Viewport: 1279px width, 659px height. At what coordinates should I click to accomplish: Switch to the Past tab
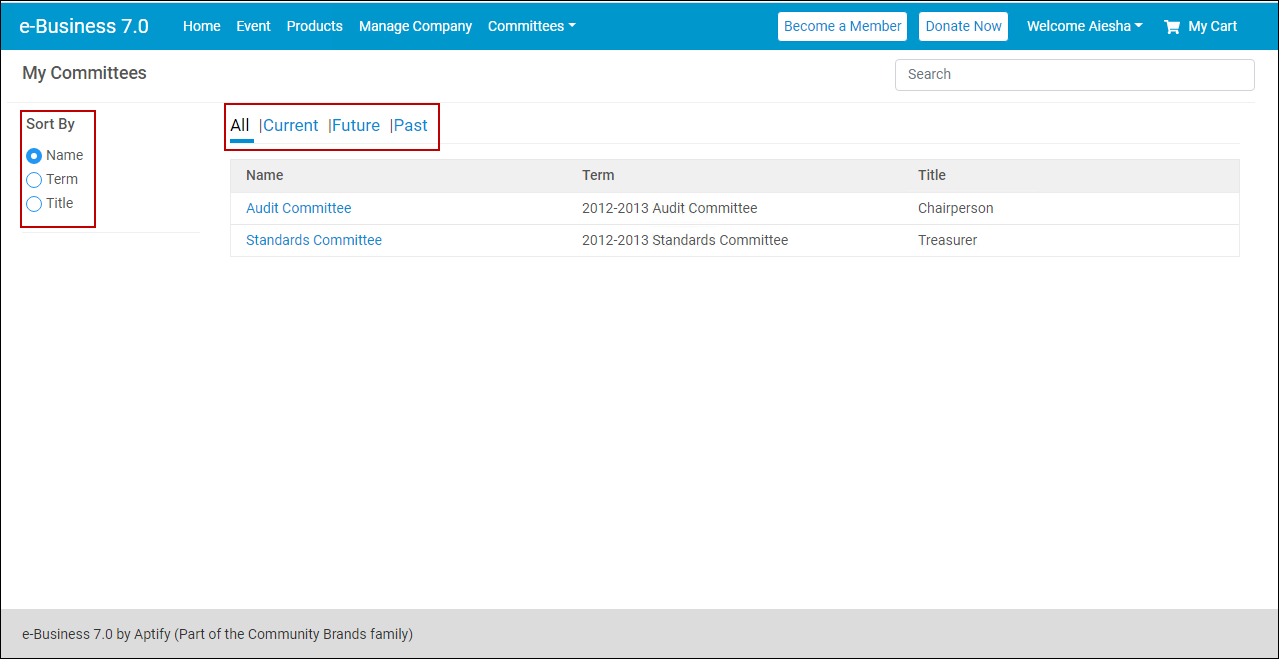coord(411,125)
